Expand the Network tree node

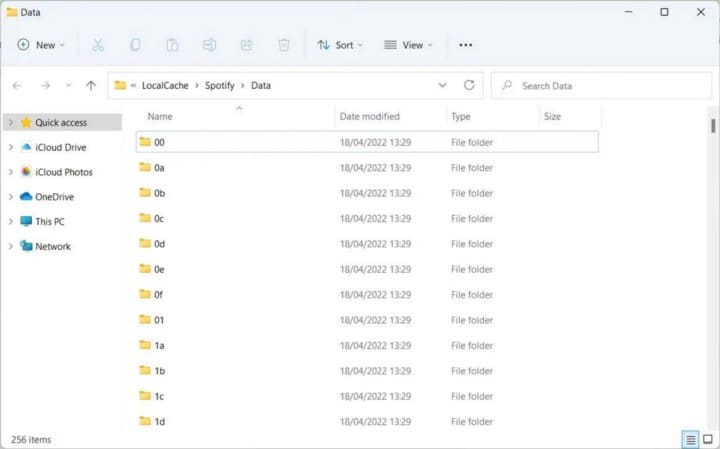(11, 247)
